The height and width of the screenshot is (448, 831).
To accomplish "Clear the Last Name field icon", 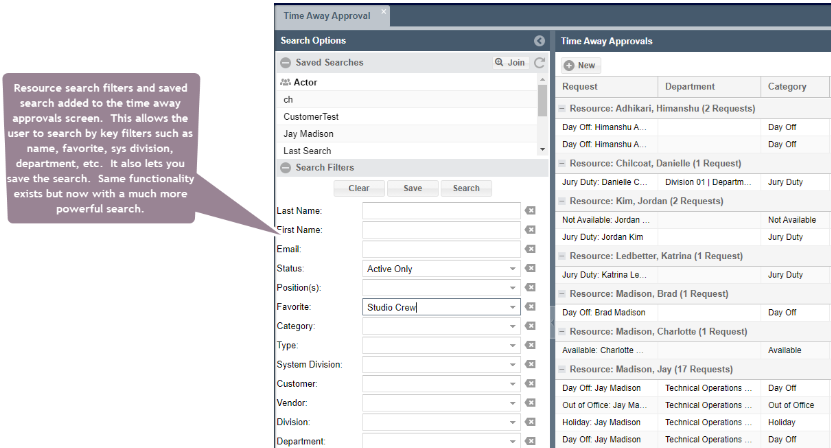I will pos(530,210).
